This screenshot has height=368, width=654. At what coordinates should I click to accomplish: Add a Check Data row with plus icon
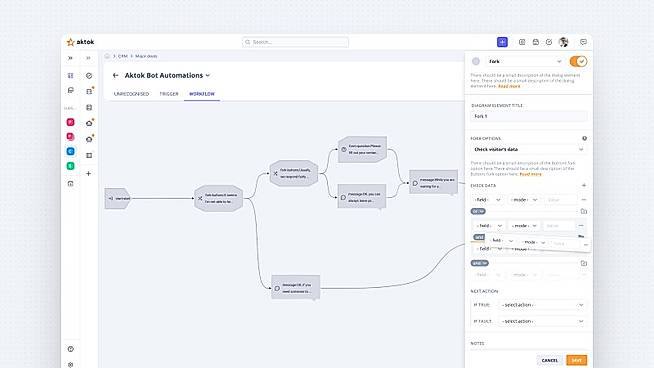(584, 185)
